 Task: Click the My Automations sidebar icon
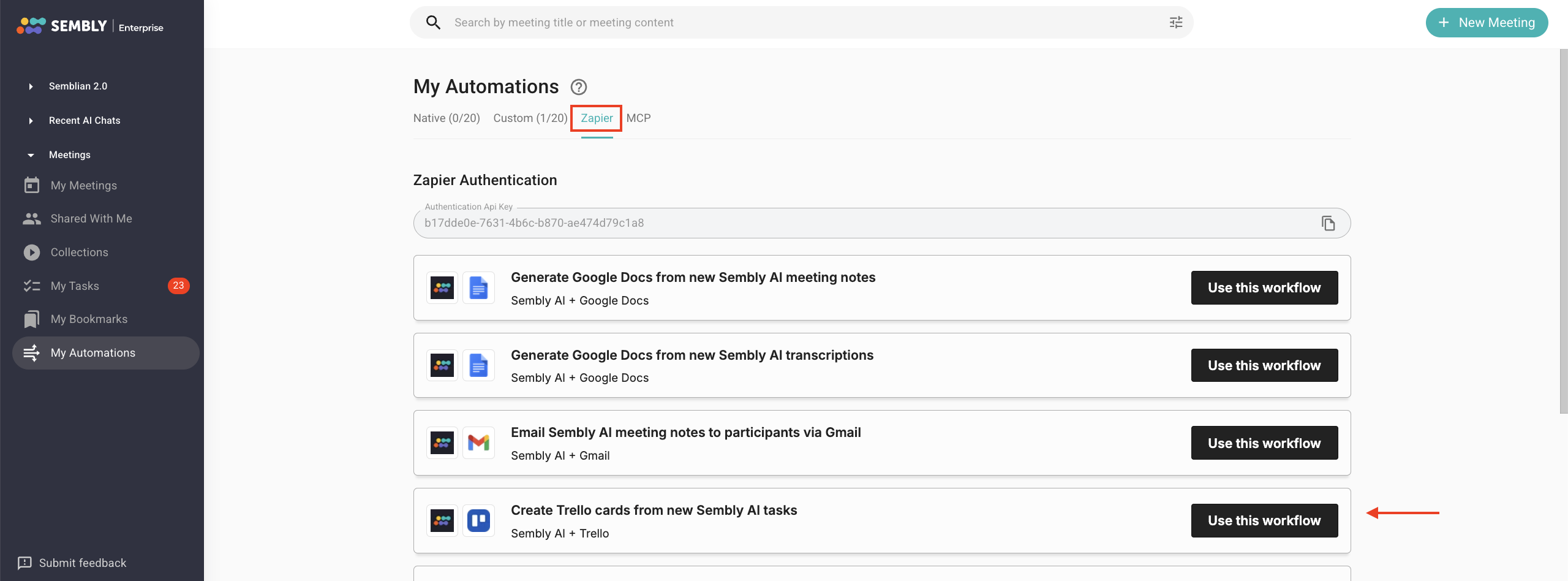click(32, 353)
